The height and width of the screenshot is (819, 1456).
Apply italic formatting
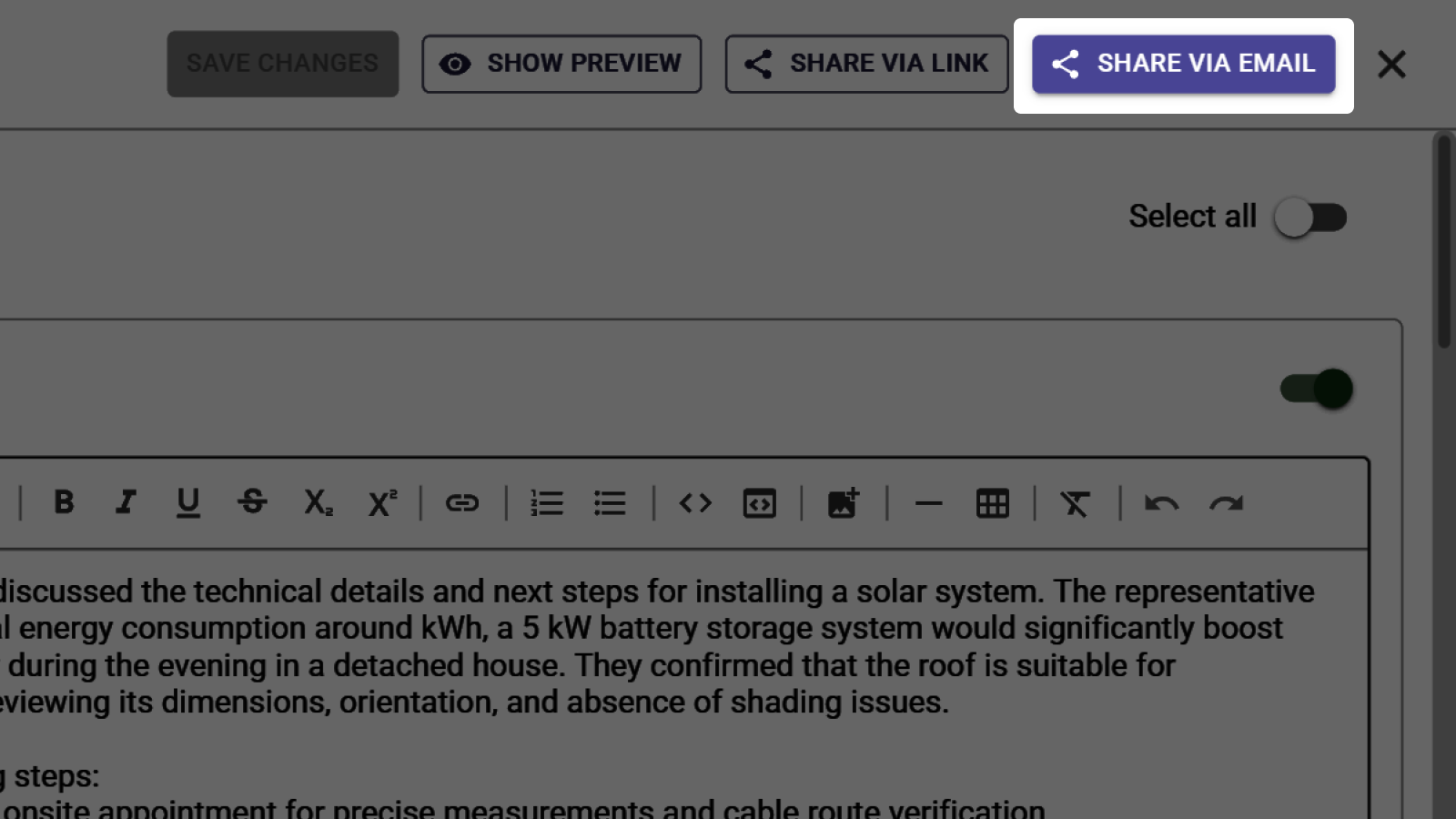pos(126,502)
